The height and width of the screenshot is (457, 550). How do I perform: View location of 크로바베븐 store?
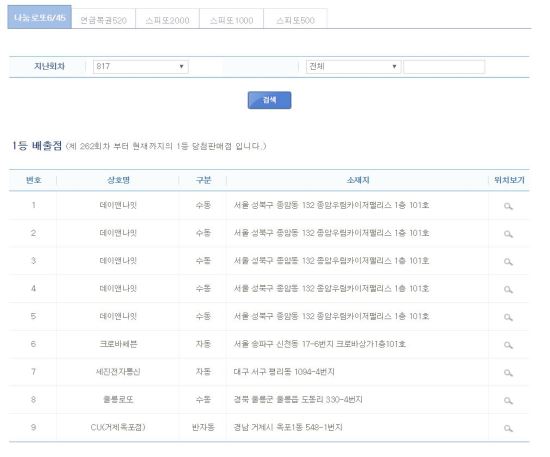click(508, 345)
